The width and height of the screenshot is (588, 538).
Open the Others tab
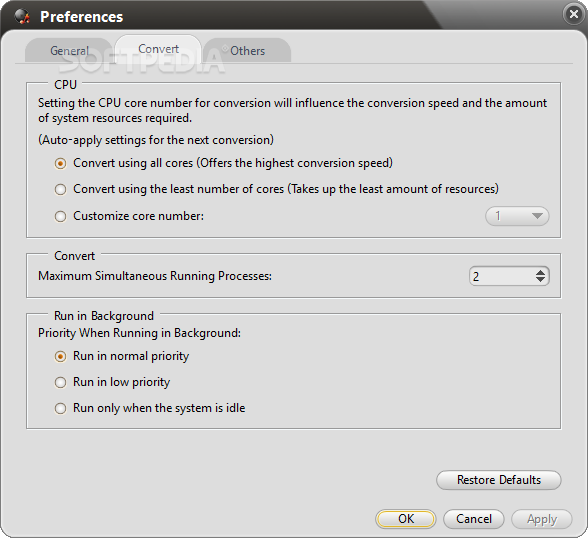[x=248, y=51]
